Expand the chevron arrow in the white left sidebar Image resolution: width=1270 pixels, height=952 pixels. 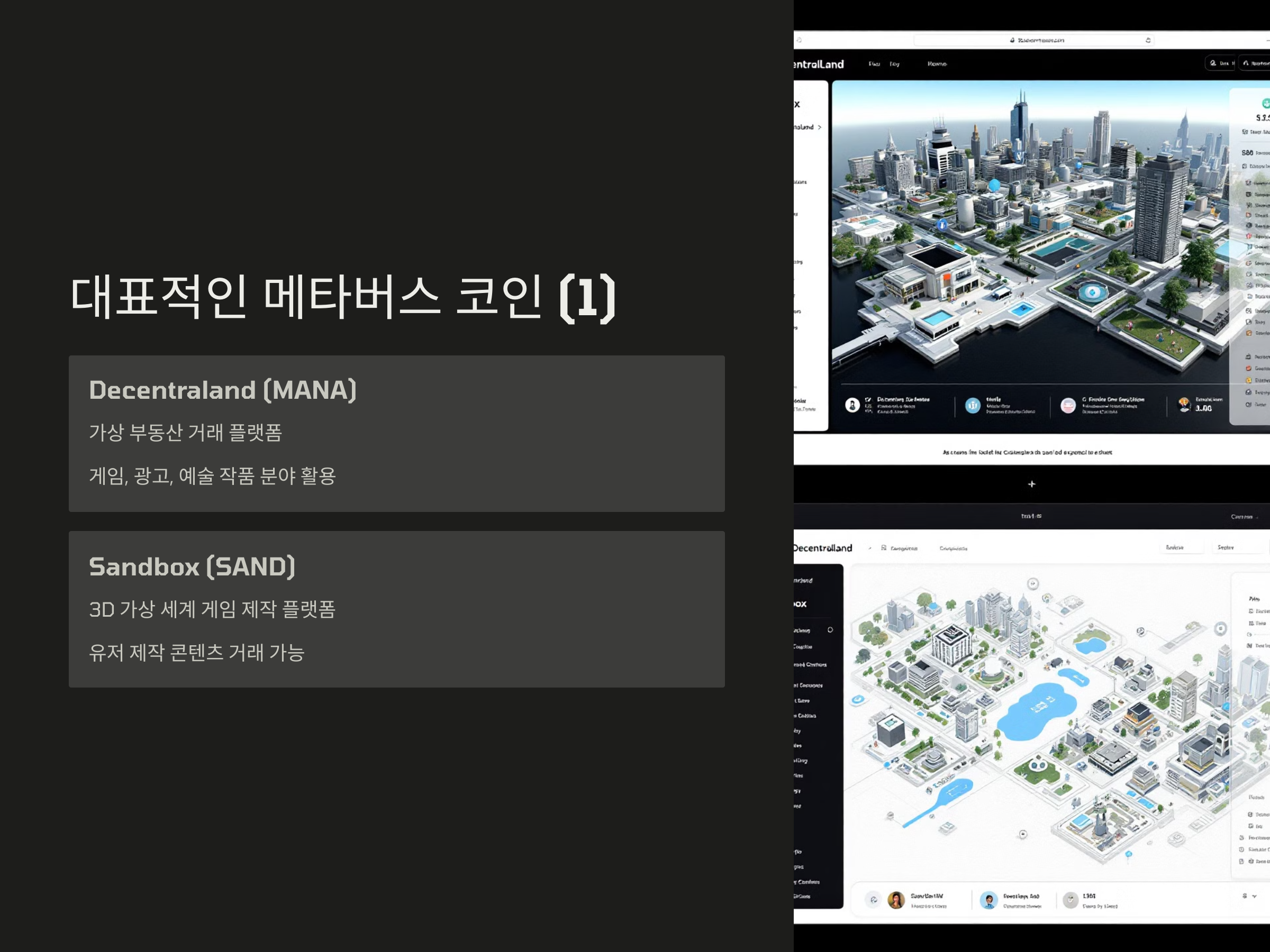coord(819,127)
